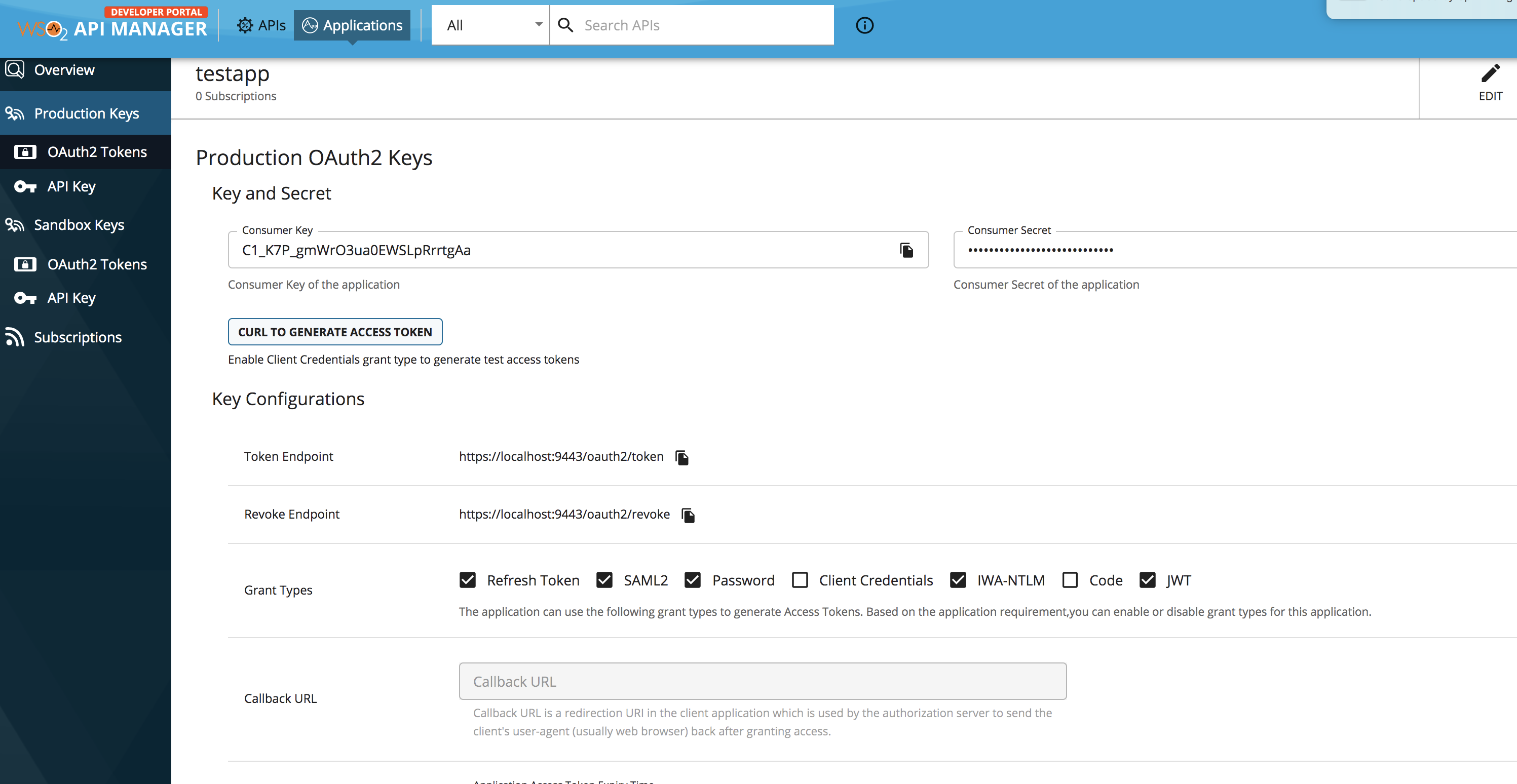Viewport: 1517px width, 784px height.
Task: Open the All filter dropdown
Action: coord(490,25)
